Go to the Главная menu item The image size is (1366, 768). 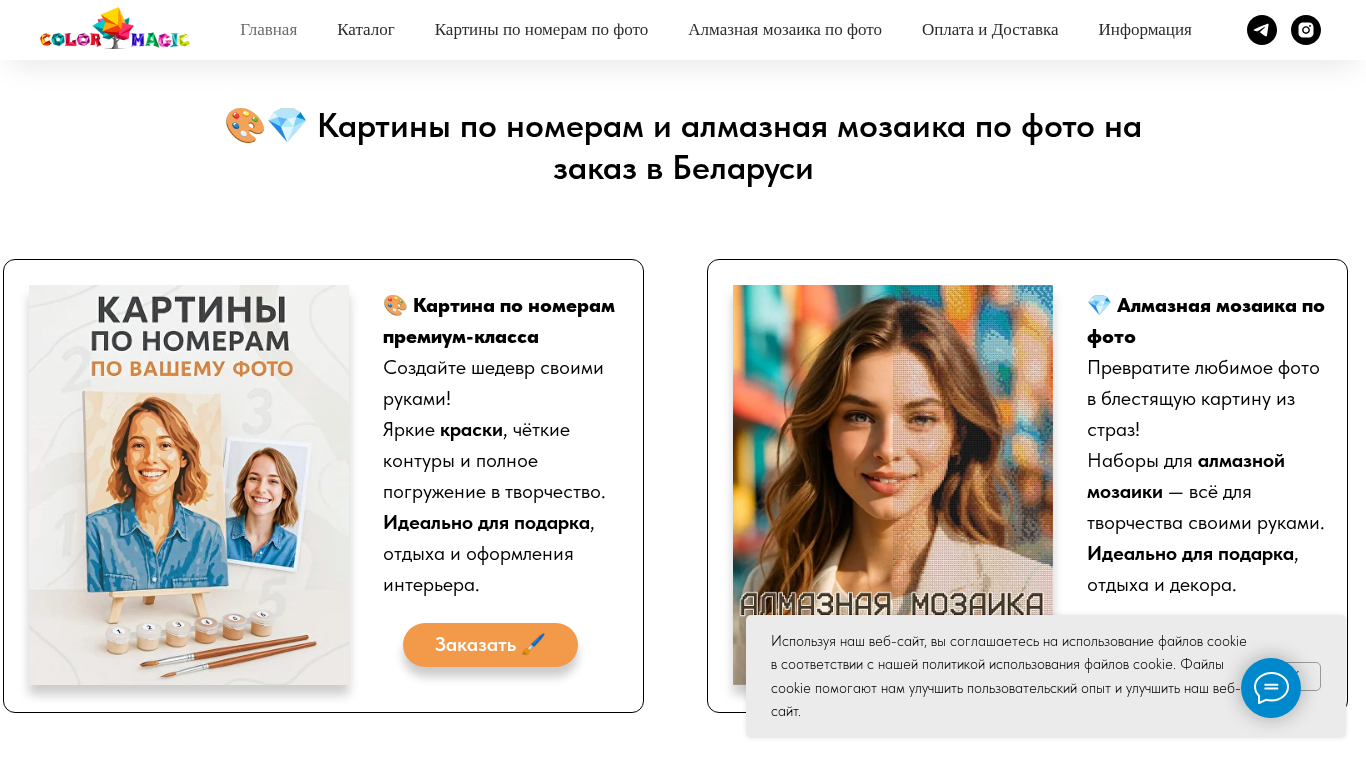pos(268,30)
